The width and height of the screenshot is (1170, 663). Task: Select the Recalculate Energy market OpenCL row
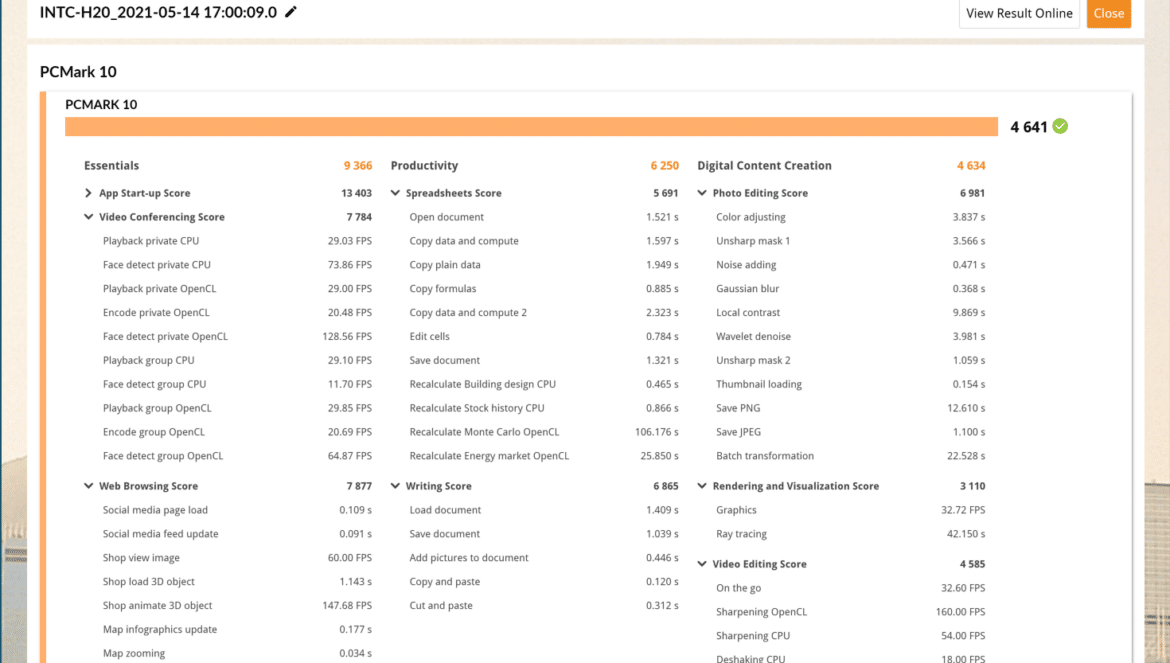544,456
